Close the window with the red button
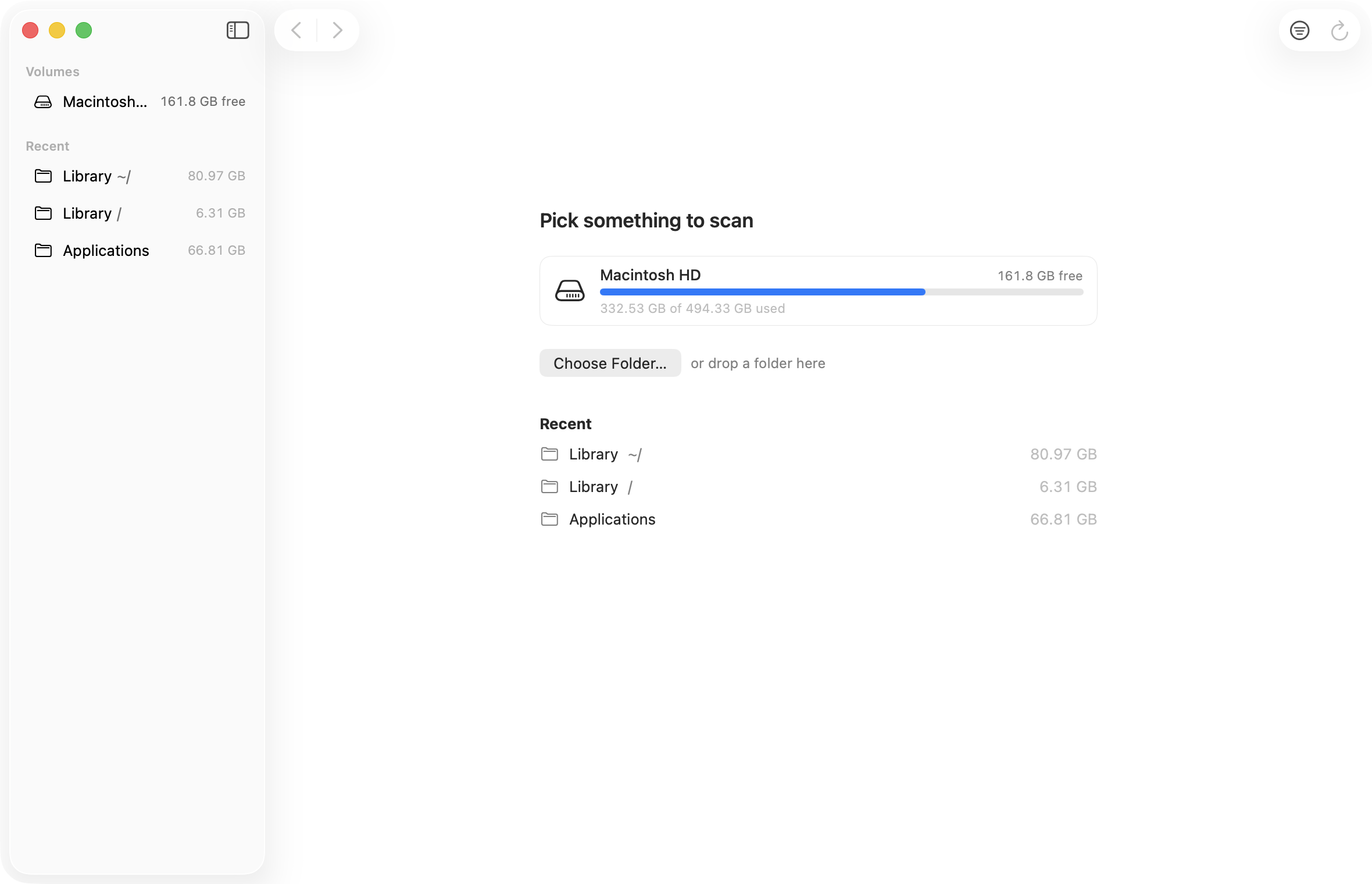This screenshot has height=884, width=1372. (x=30, y=30)
